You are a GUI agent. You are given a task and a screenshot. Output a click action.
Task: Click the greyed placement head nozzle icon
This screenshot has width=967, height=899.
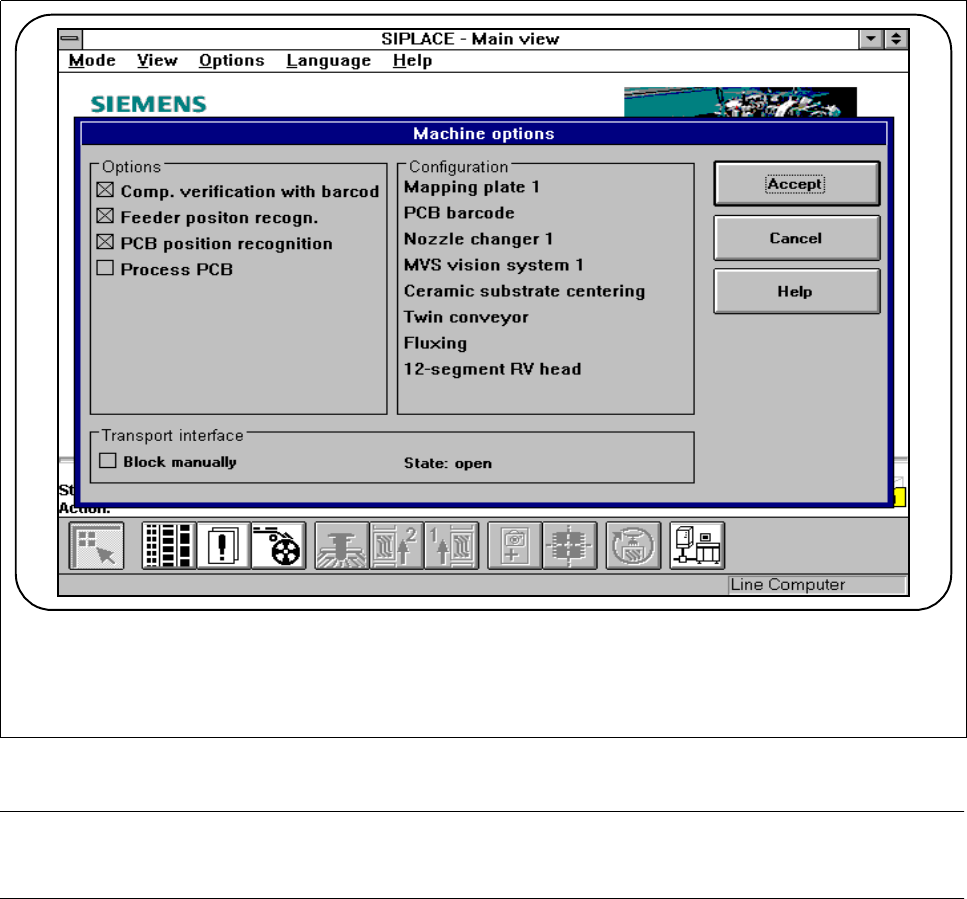point(342,546)
